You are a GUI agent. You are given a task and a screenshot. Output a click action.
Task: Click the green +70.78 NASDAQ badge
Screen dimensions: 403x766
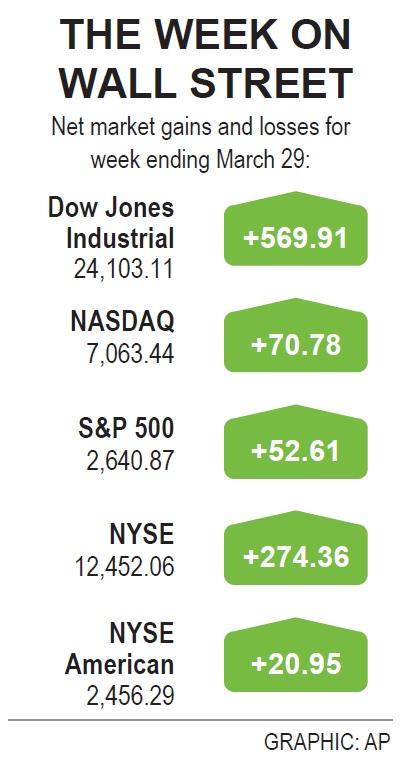(x=296, y=335)
